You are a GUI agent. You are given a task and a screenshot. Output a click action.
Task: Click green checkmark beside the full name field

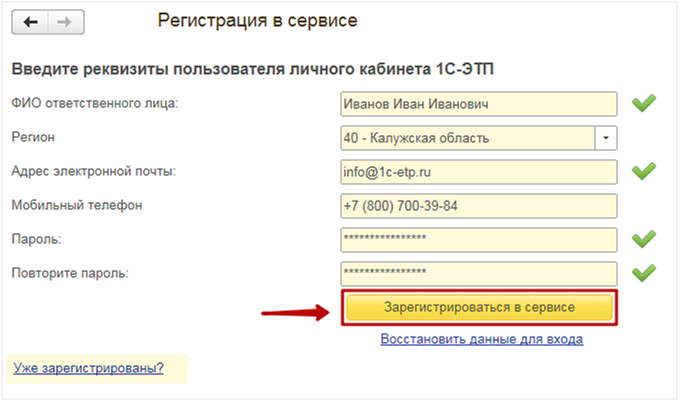(x=643, y=102)
